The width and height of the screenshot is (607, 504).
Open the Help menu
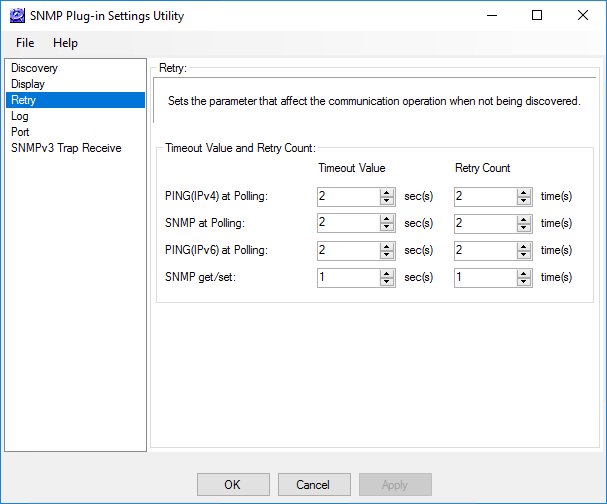[65, 43]
